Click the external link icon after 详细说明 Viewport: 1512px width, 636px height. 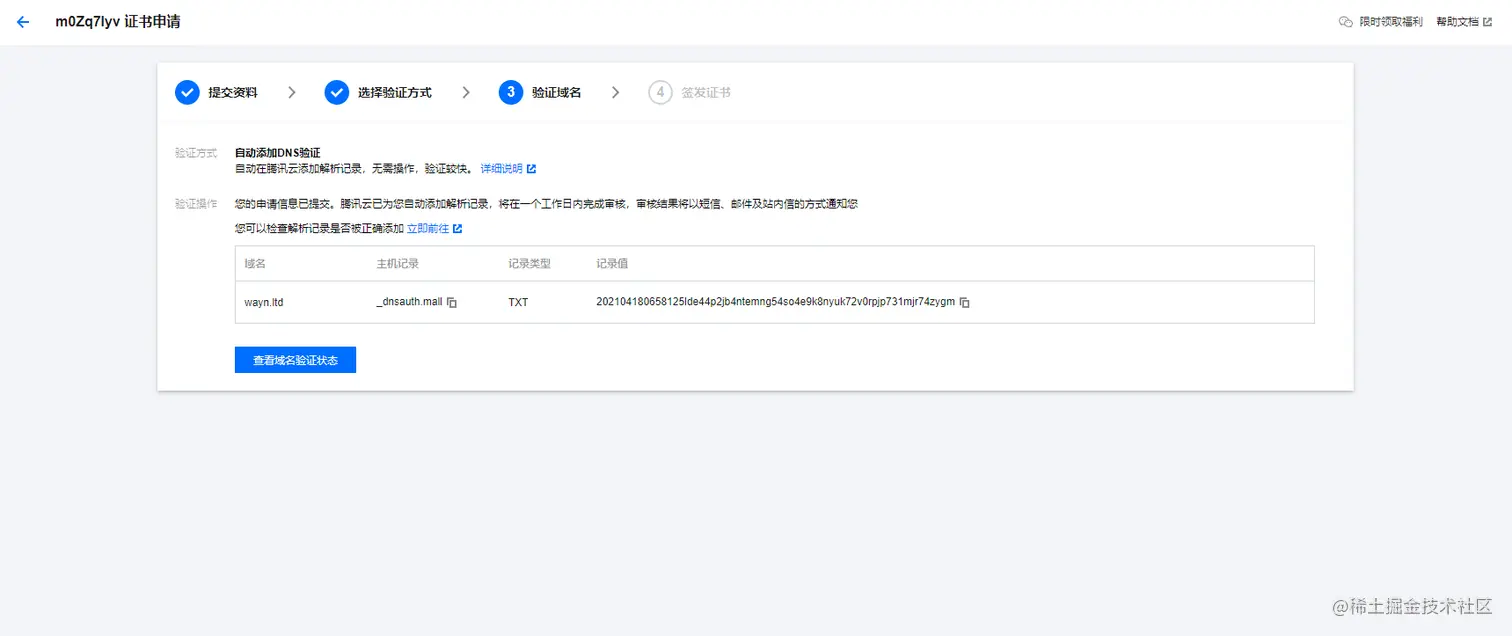click(531, 168)
